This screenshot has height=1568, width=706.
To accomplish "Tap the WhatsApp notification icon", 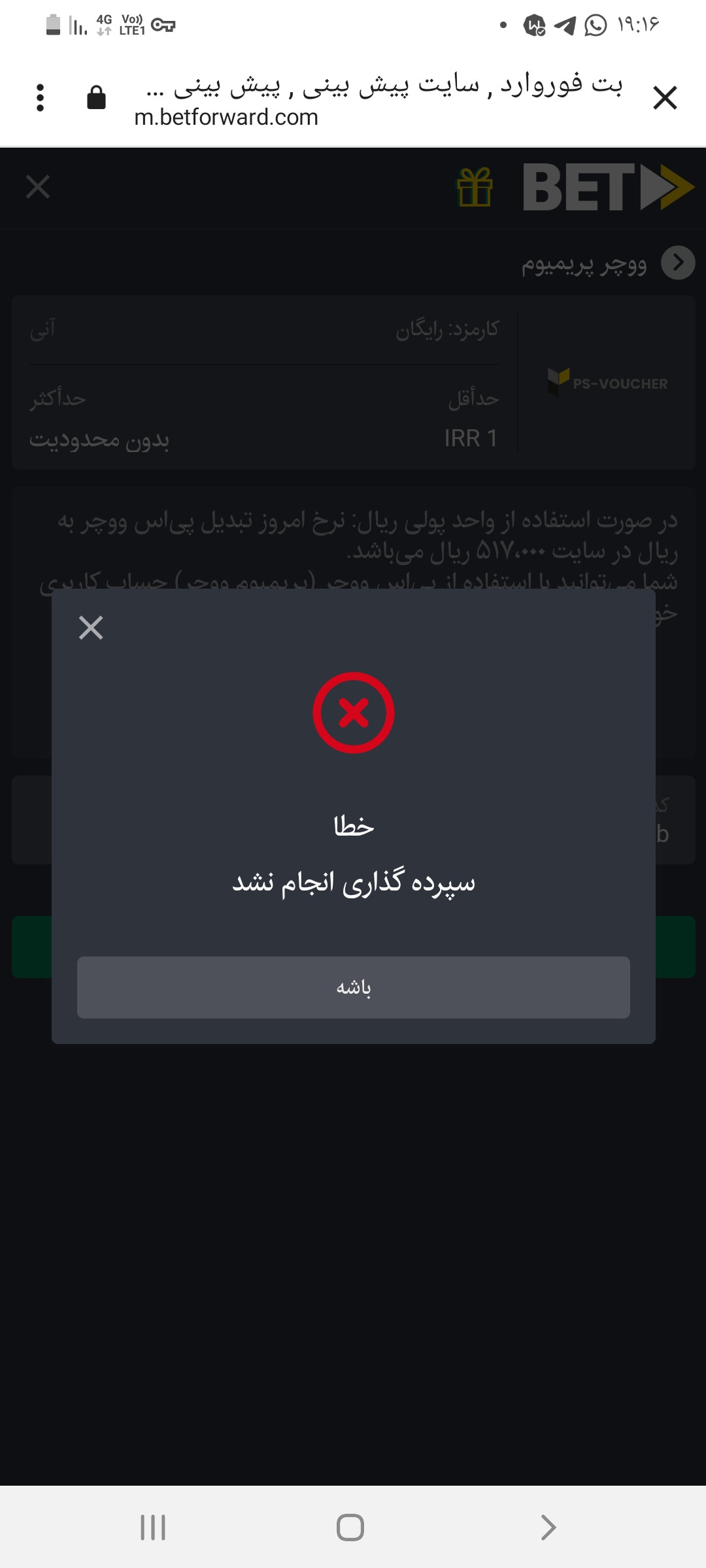I will [596, 25].
